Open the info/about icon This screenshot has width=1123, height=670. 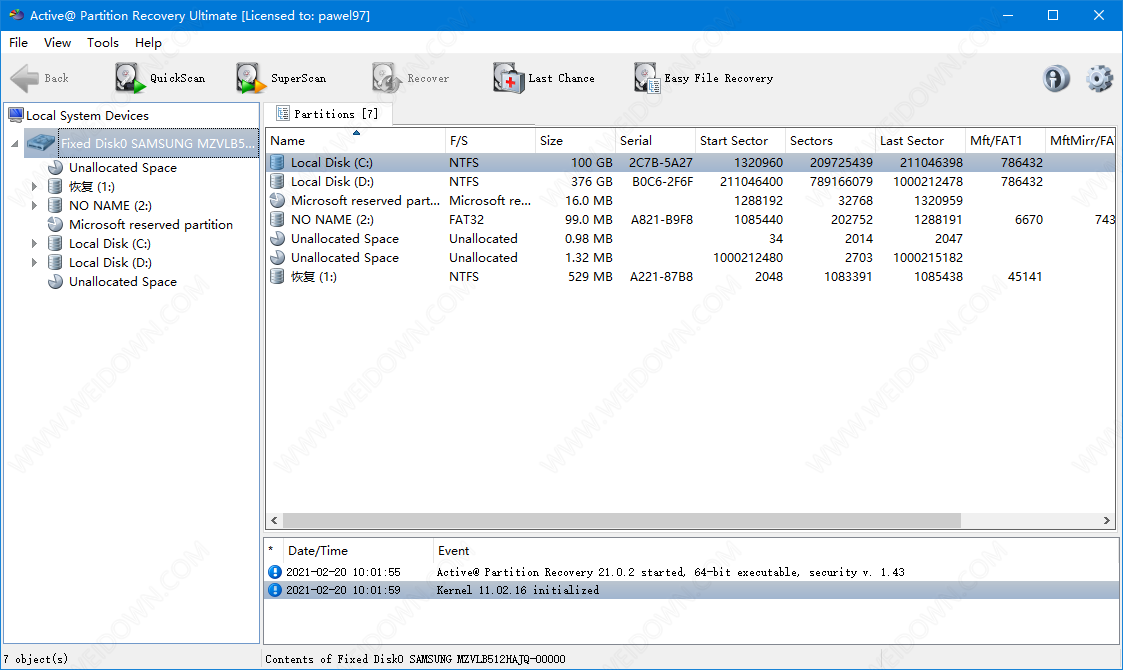(1056, 78)
